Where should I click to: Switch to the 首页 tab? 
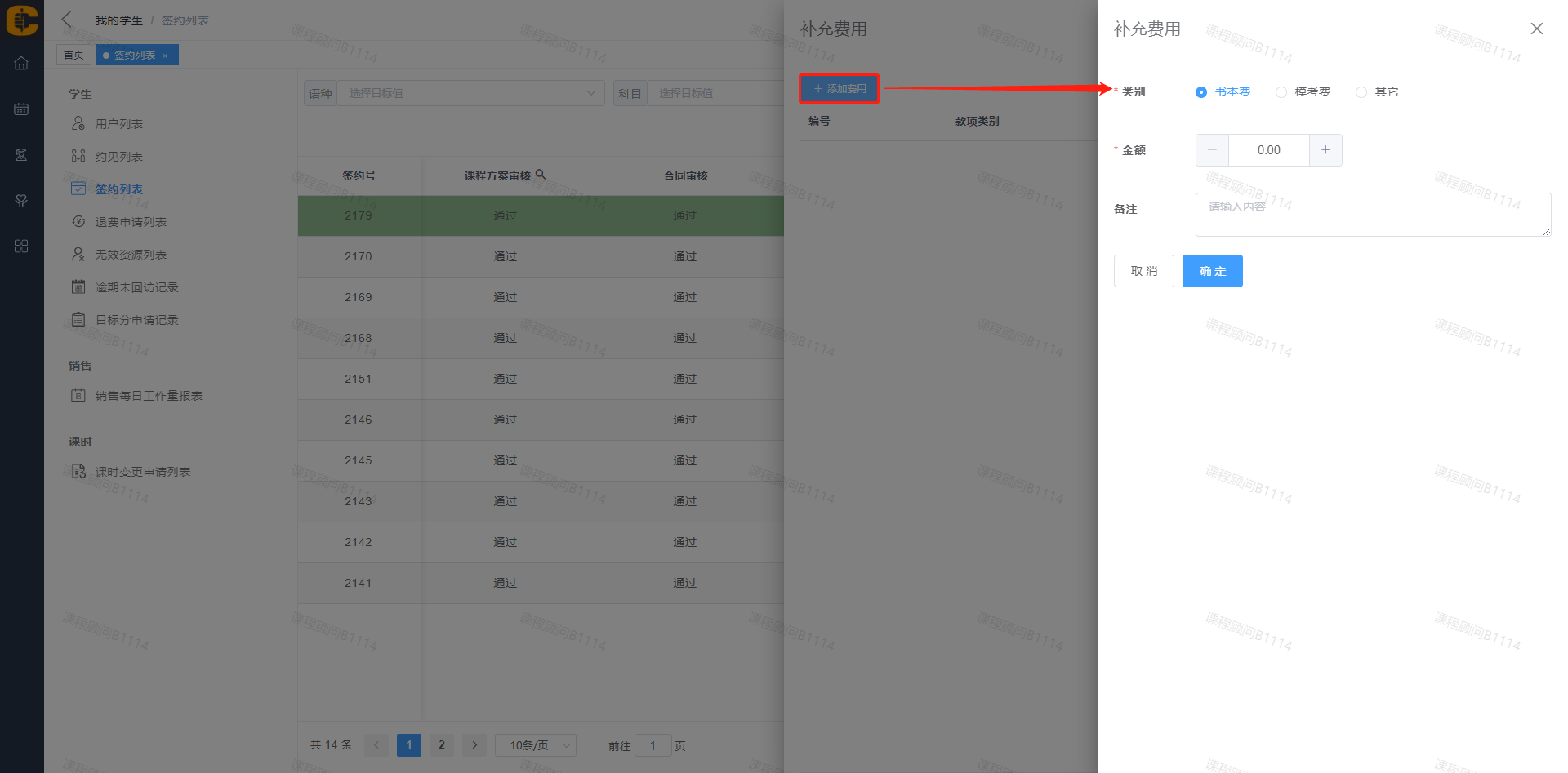click(73, 55)
